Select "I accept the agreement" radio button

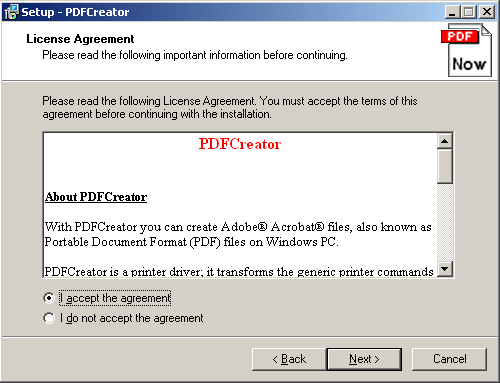[x=49, y=298]
